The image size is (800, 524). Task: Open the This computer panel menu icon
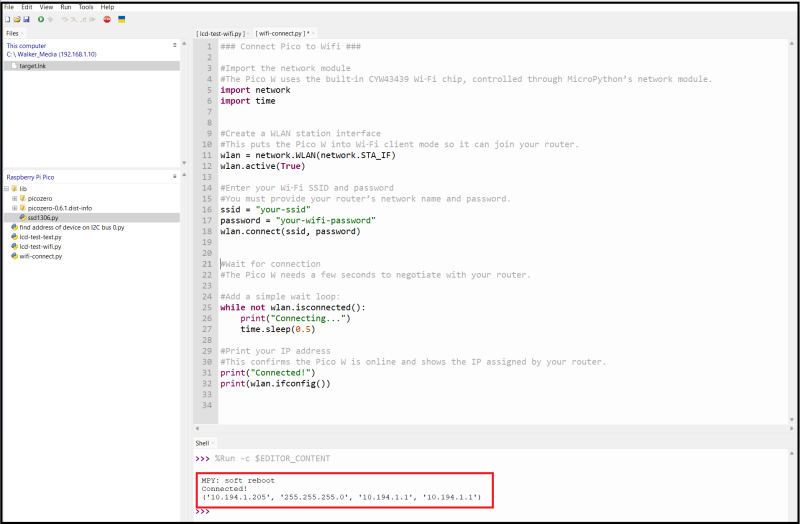click(174, 45)
